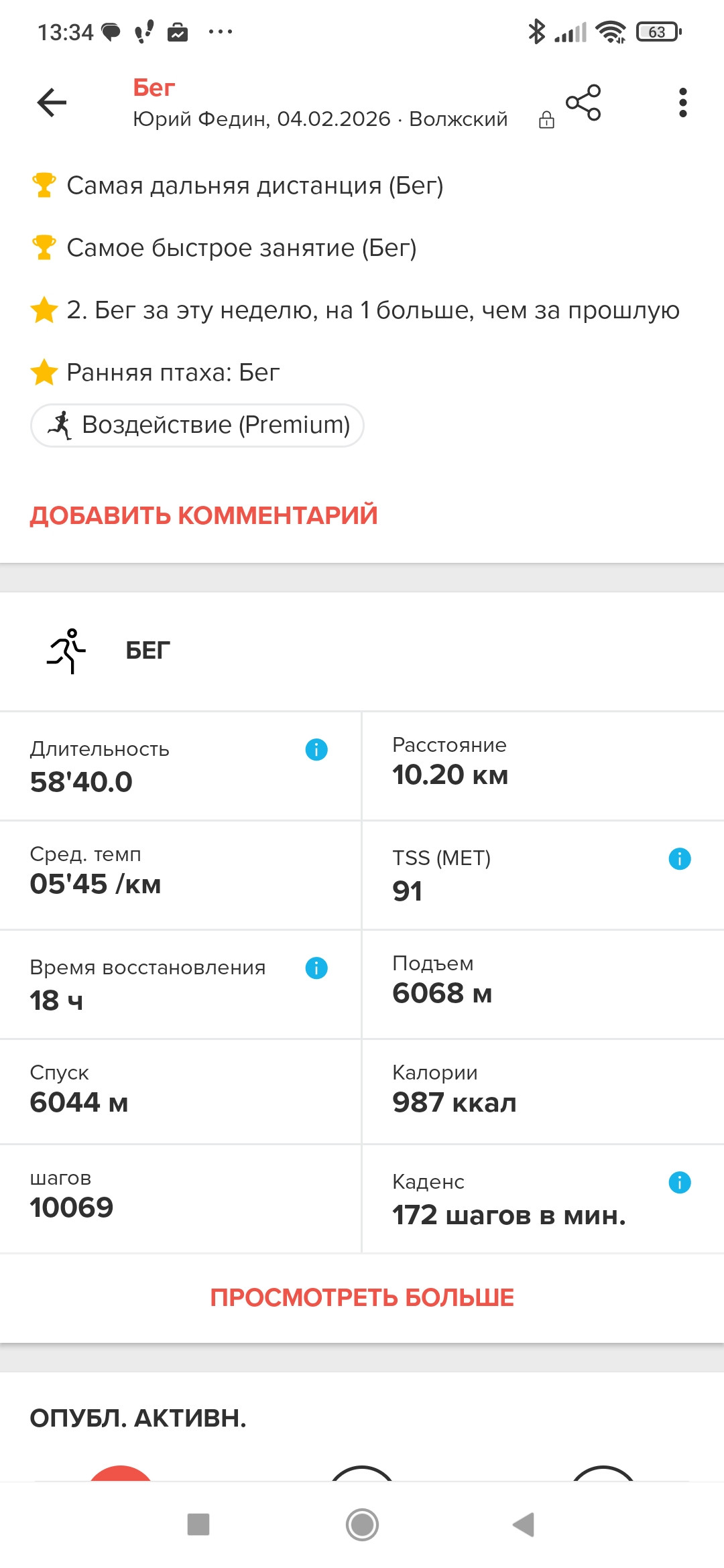Open the Воздействие (Premium) chip

click(197, 425)
